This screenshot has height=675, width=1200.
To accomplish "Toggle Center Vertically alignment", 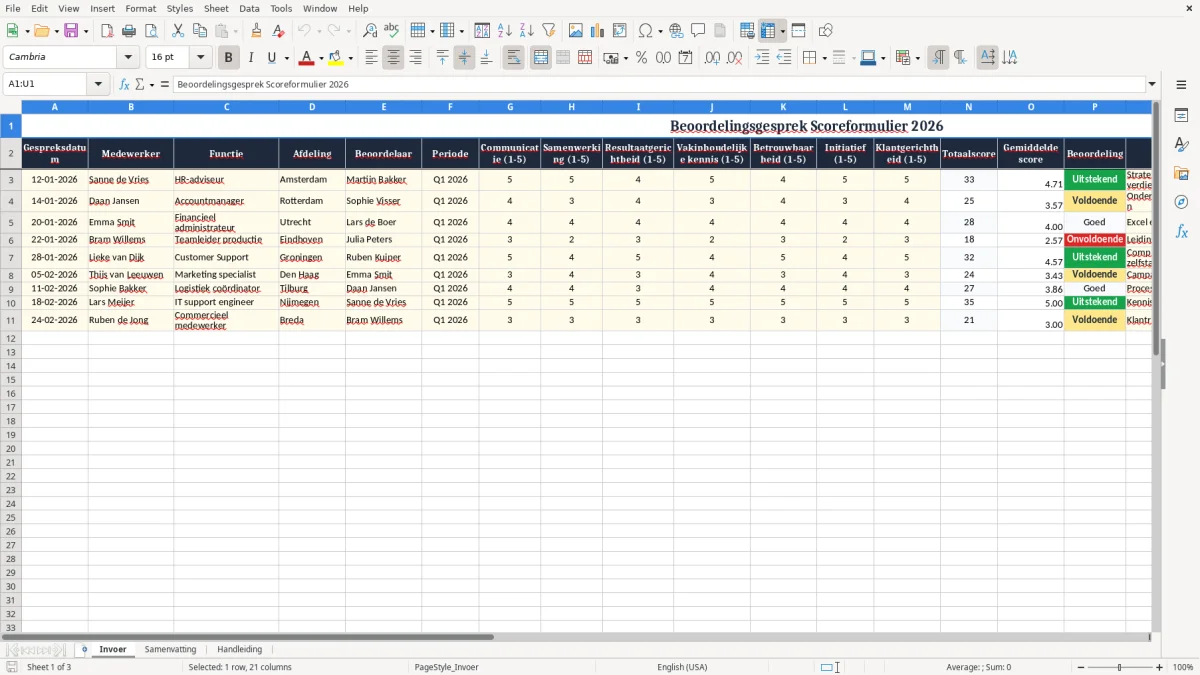I will (464, 58).
